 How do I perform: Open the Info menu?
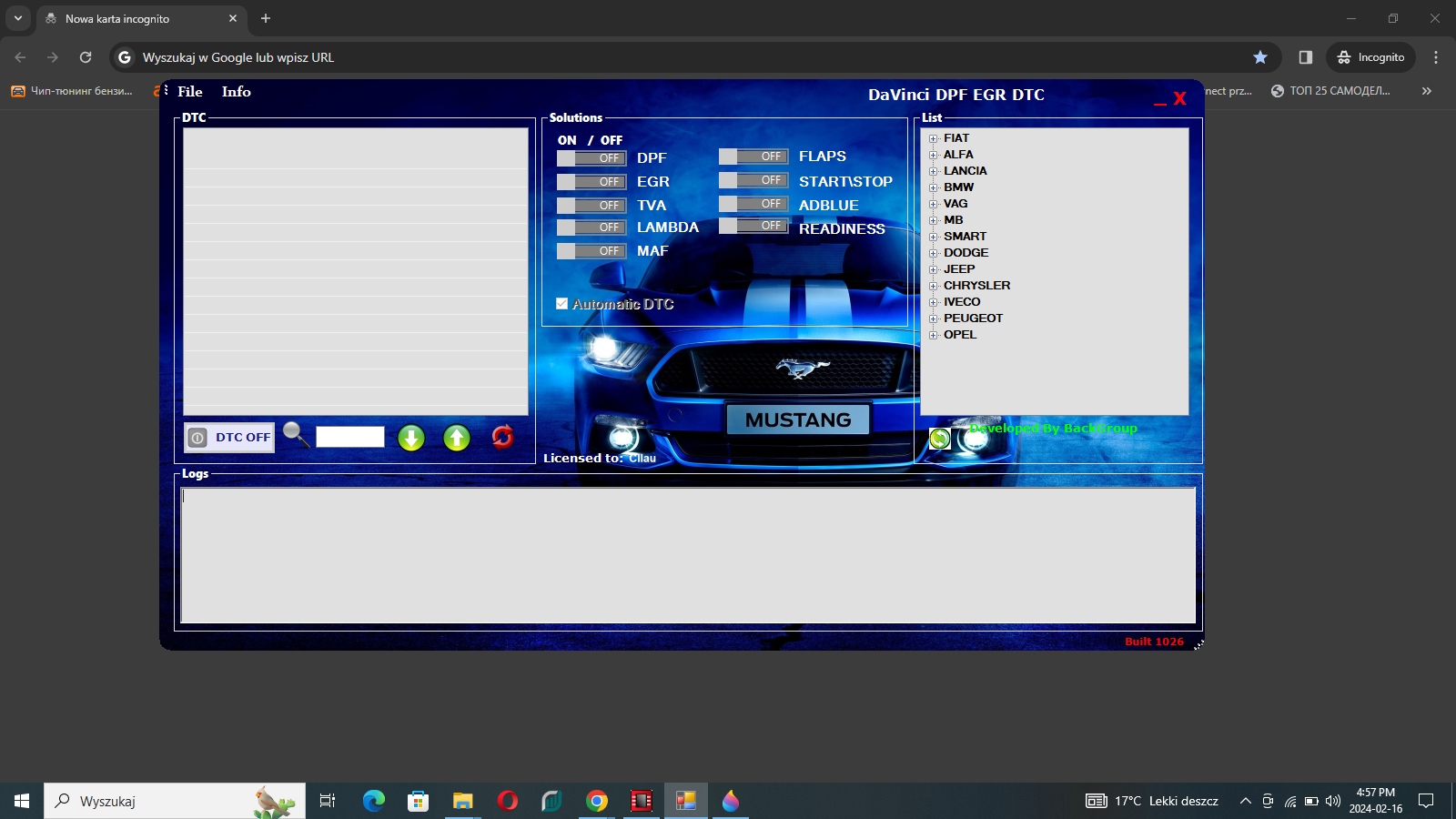(236, 92)
